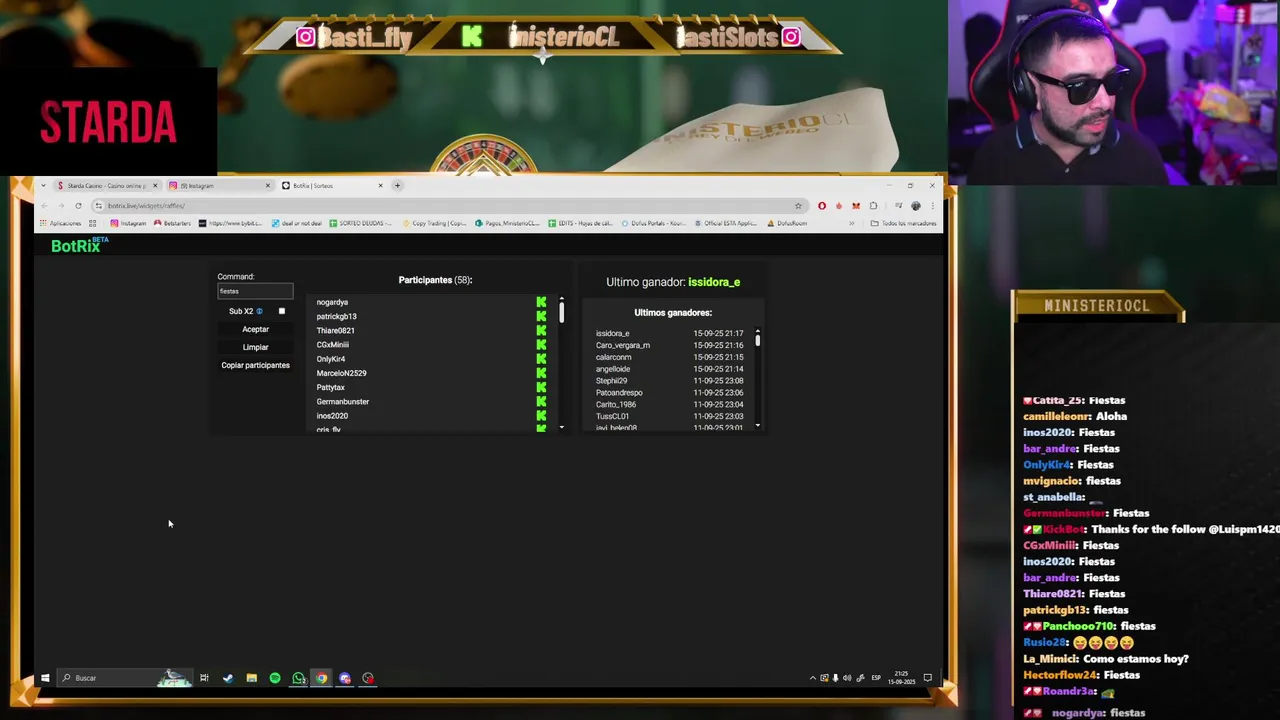This screenshot has height=720, width=1280.
Task: Open Chrome from the taskbar
Action: click(x=321, y=678)
